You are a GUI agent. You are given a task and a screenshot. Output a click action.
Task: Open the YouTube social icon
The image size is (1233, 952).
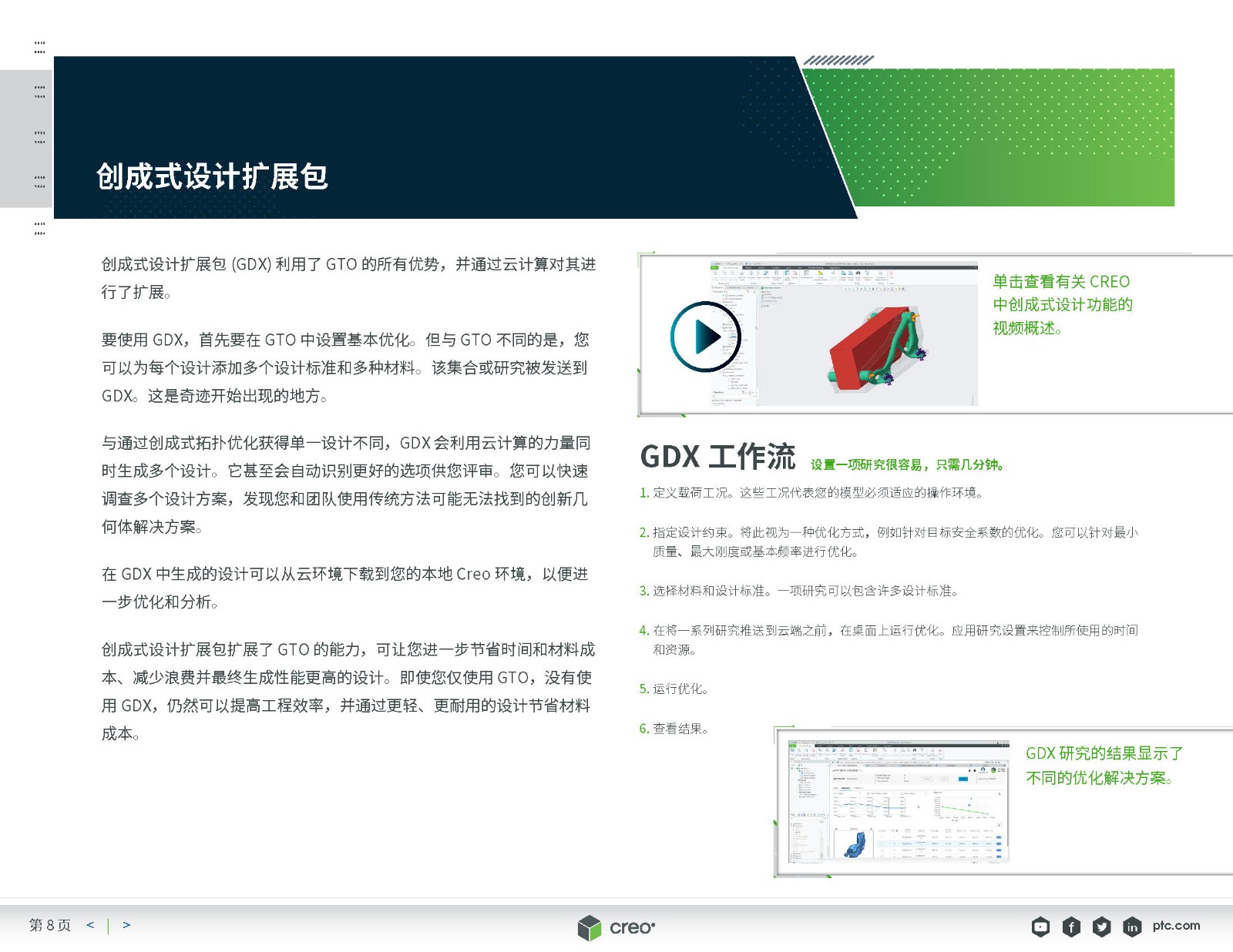(1040, 927)
